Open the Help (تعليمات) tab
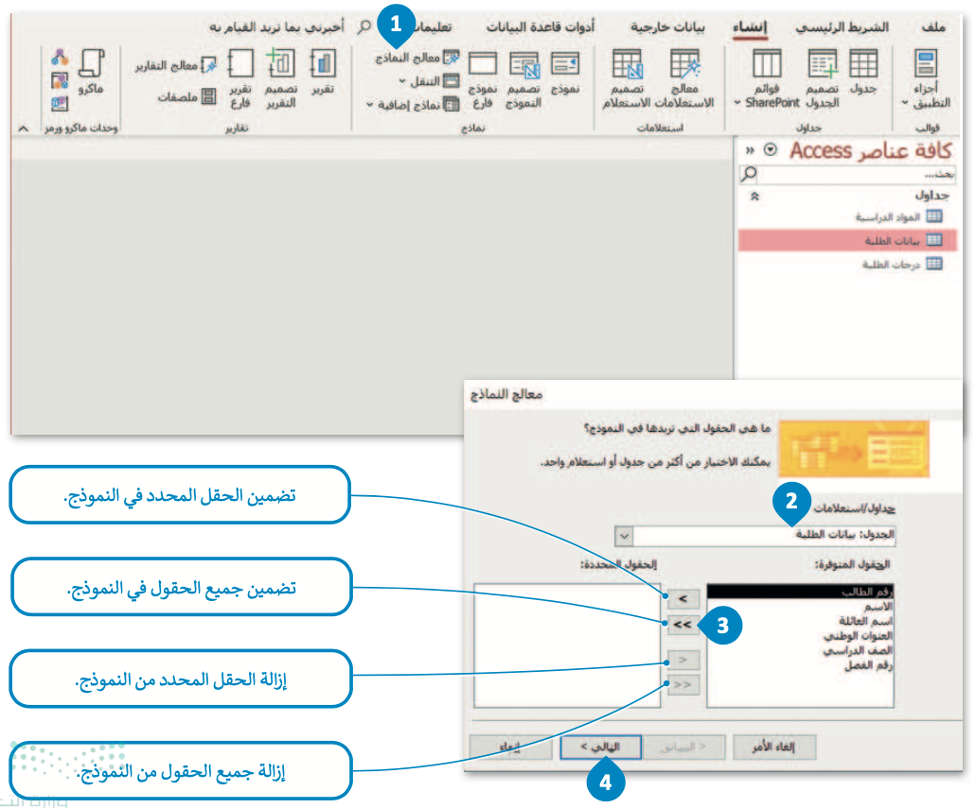 434,27
